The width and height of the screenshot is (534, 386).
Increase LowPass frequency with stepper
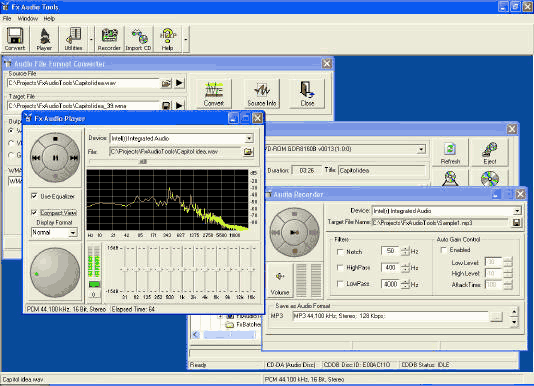click(405, 281)
